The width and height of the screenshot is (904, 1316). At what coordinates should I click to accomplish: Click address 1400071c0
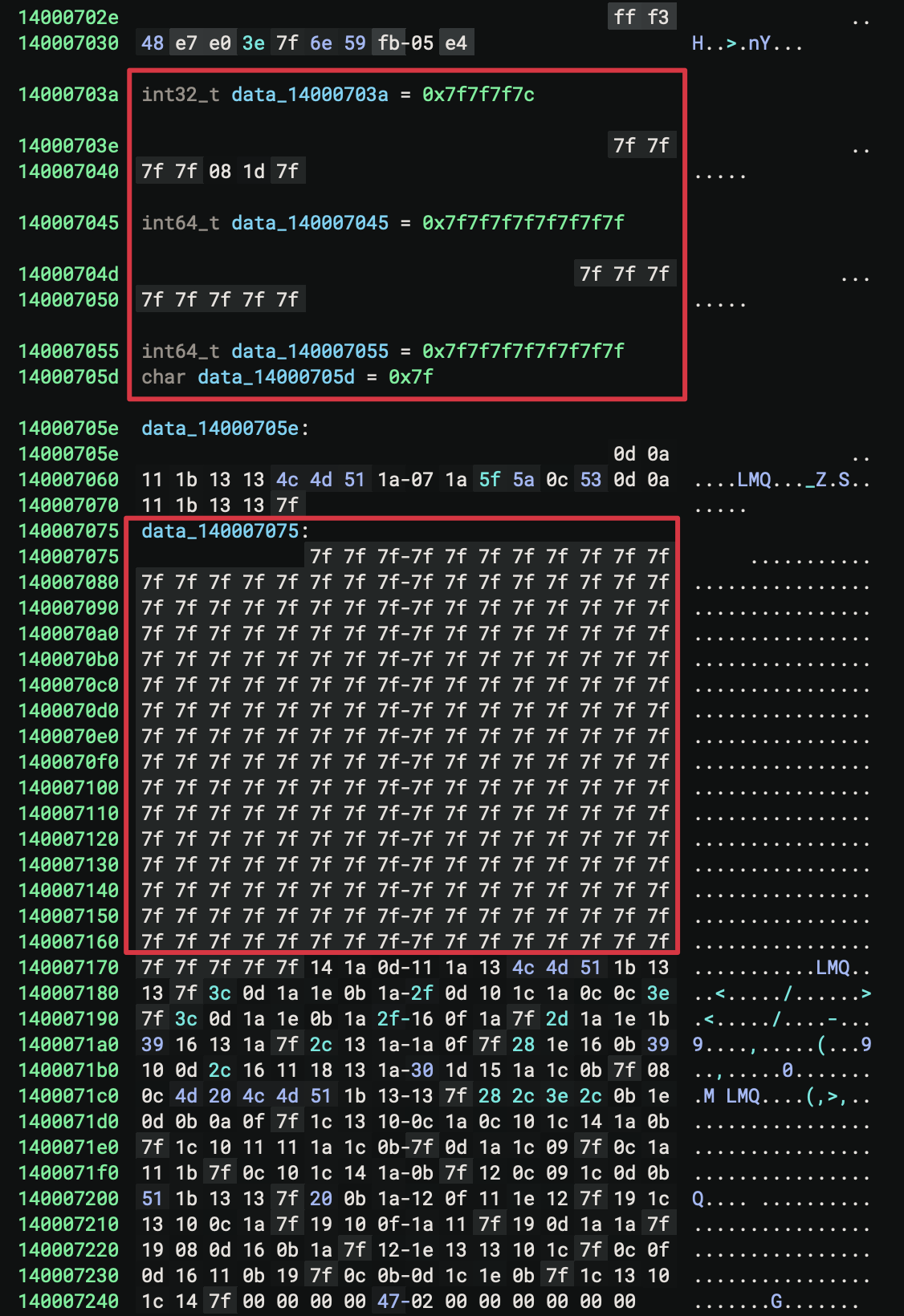click(x=68, y=1095)
